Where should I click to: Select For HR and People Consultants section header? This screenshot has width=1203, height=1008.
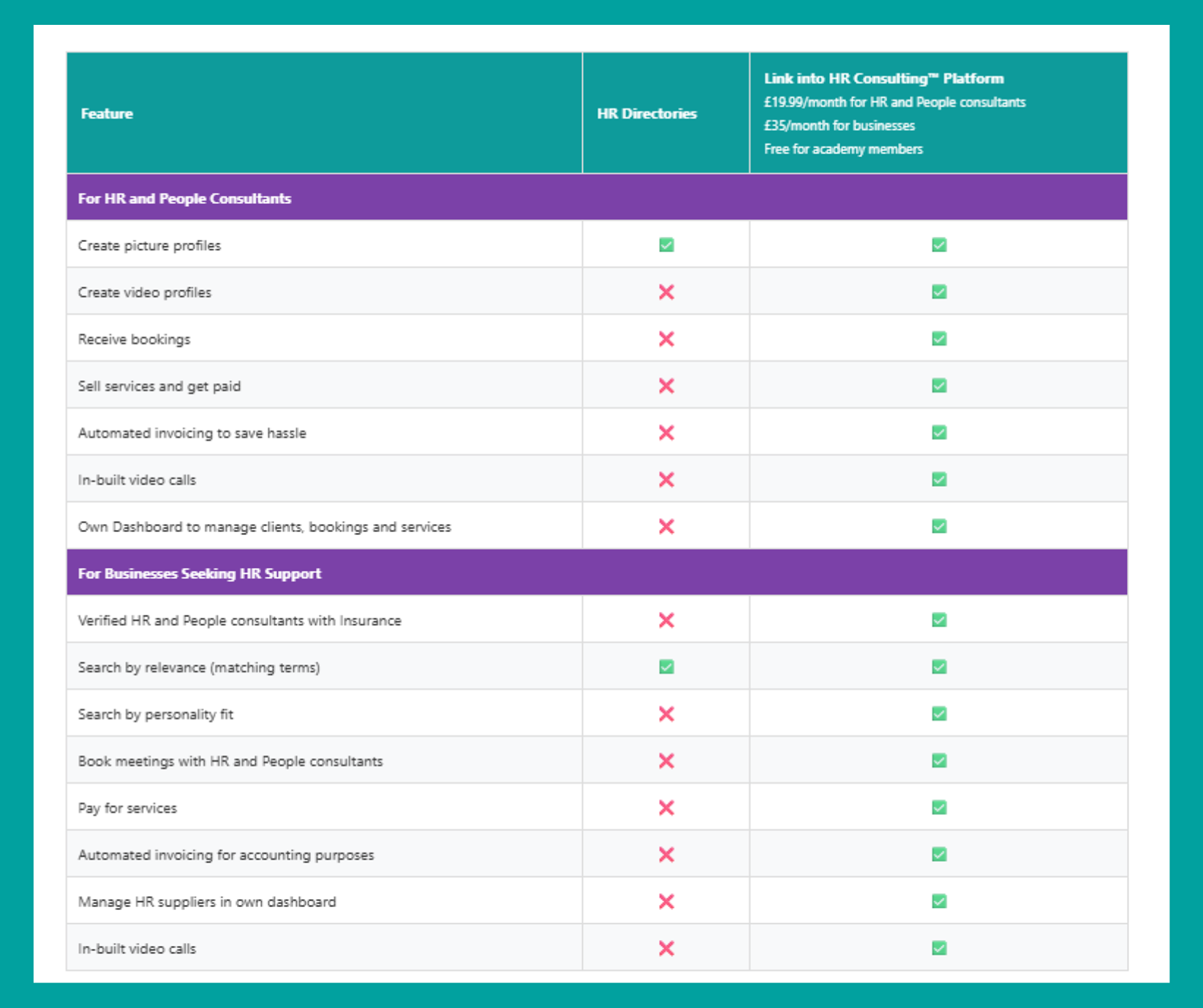597,197
